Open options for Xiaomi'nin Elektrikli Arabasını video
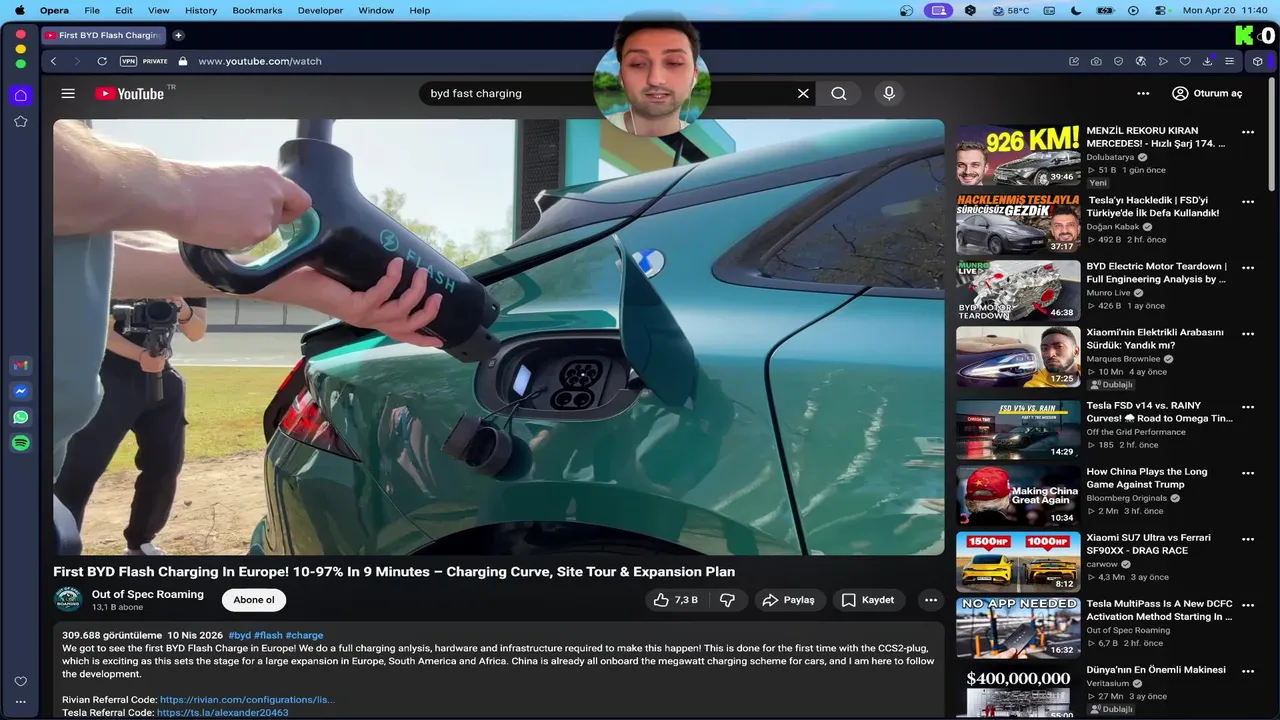Image resolution: width=1280 pixels, height=720 pixels. tap(1247, 334)
